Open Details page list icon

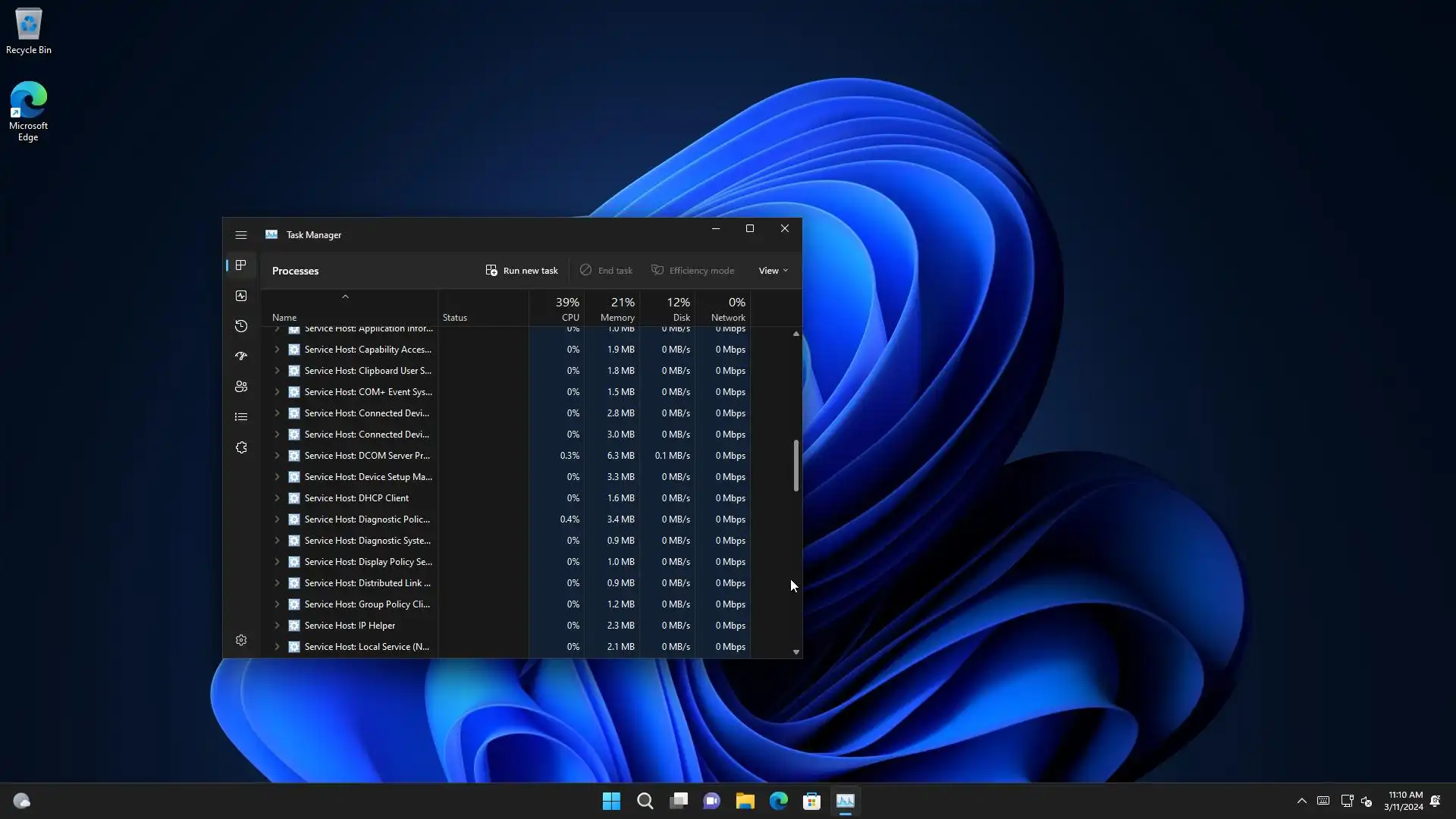(241, 417)
